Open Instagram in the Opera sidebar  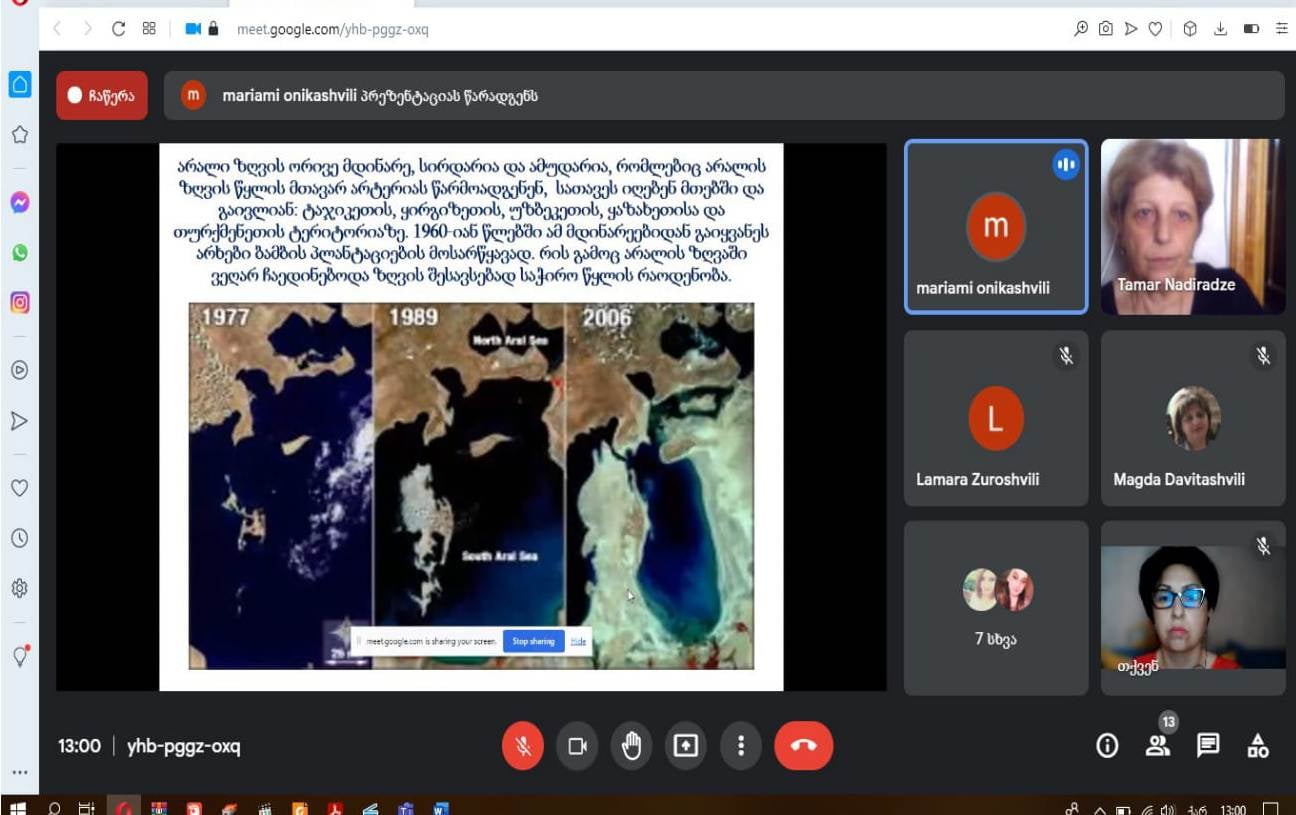click(19, 302)
